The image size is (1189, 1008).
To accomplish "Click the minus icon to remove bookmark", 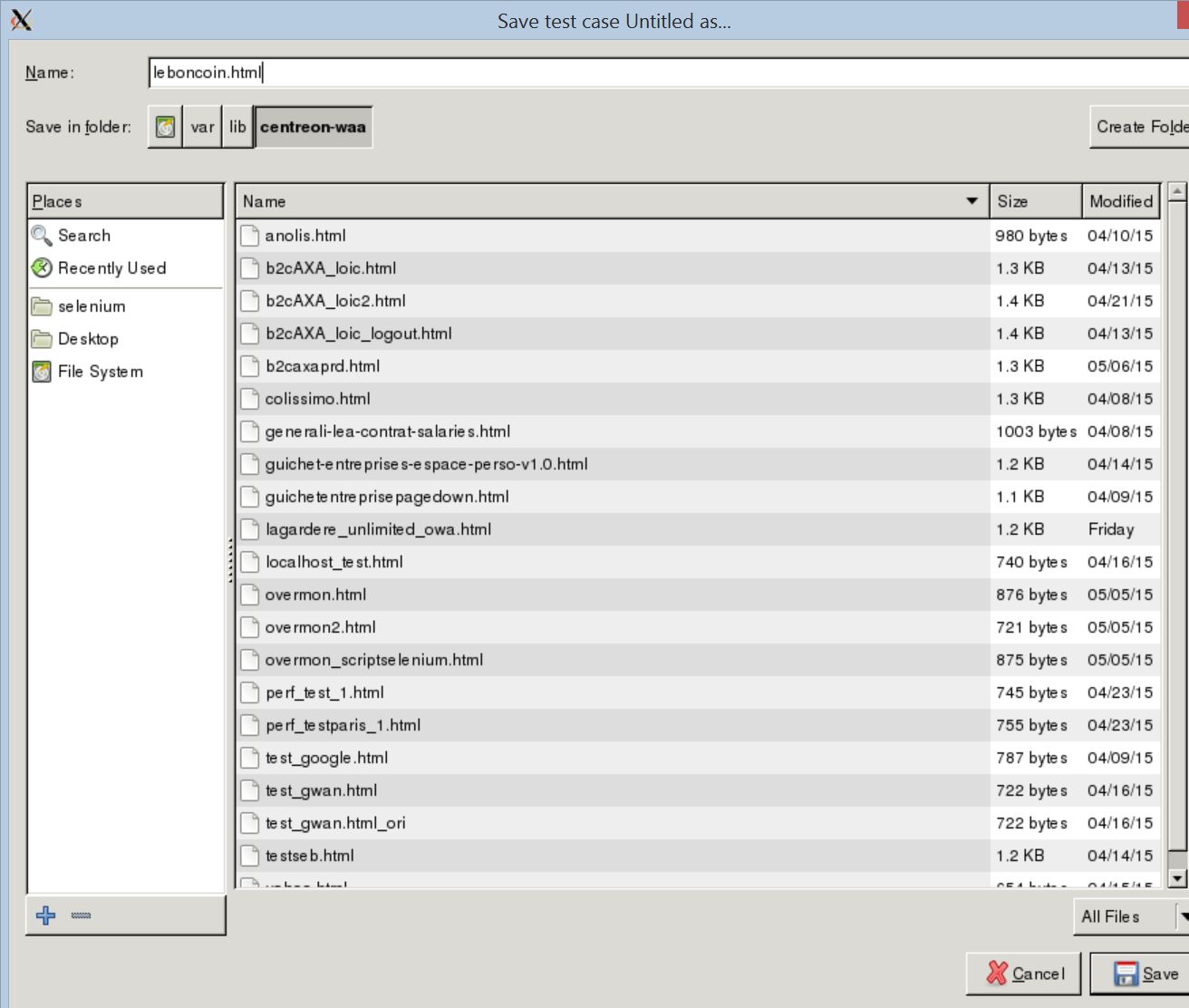I will [x=81, y=916].
